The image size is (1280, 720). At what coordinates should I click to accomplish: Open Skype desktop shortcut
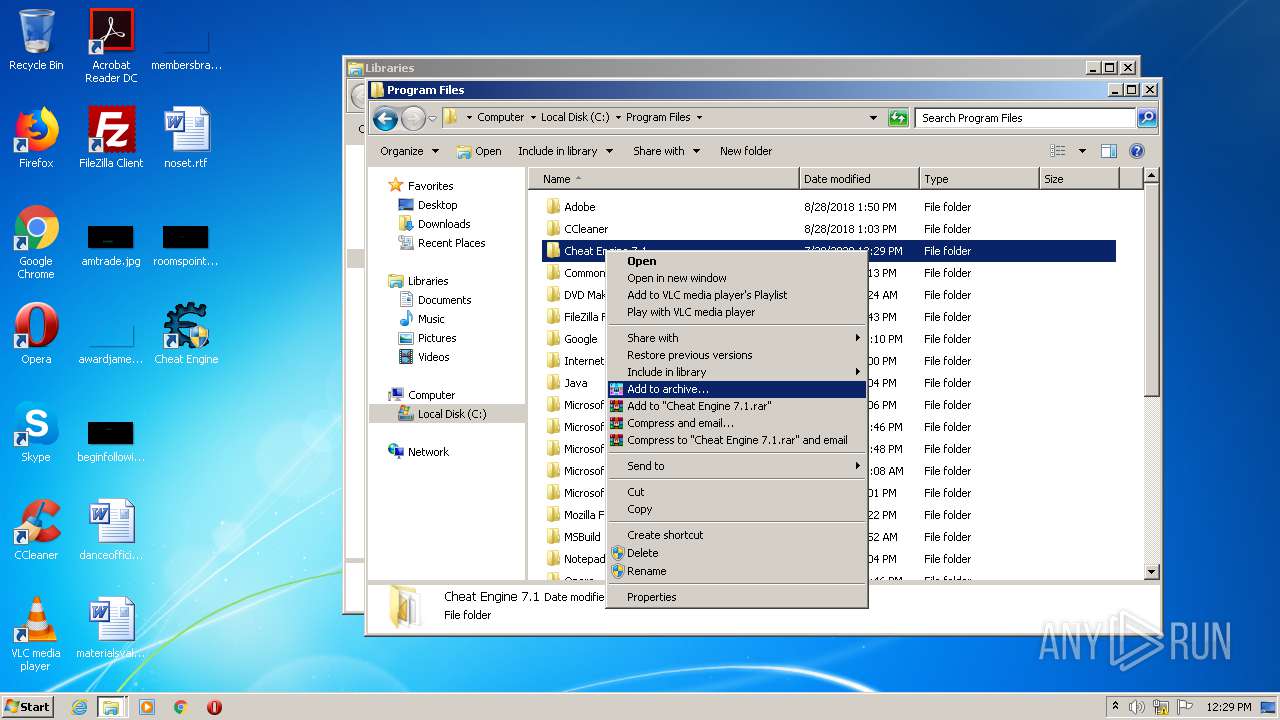(x=36, y=432)
